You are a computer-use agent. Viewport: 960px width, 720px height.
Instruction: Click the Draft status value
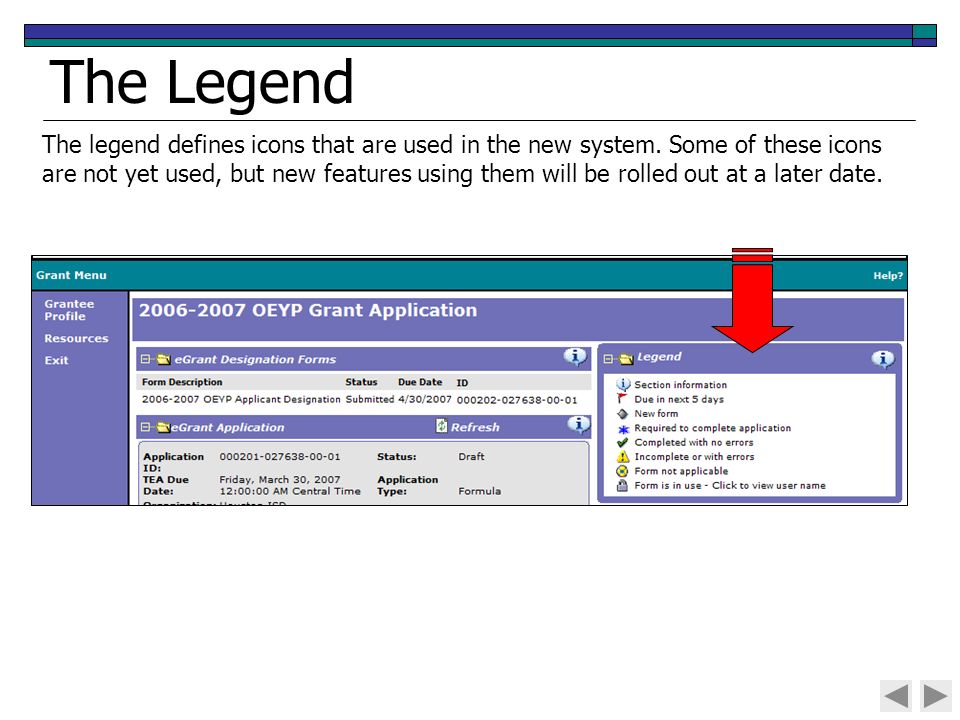471,456
